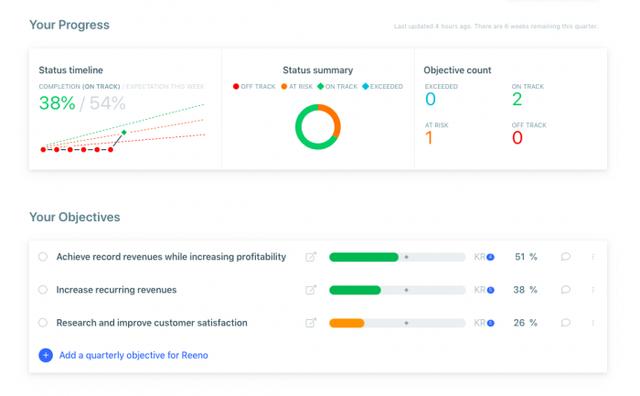Image resolution: width=640 pixels, height=396 pixels.
Task: Open comments for Achieve record revenues objective
Action: (566, 257)
